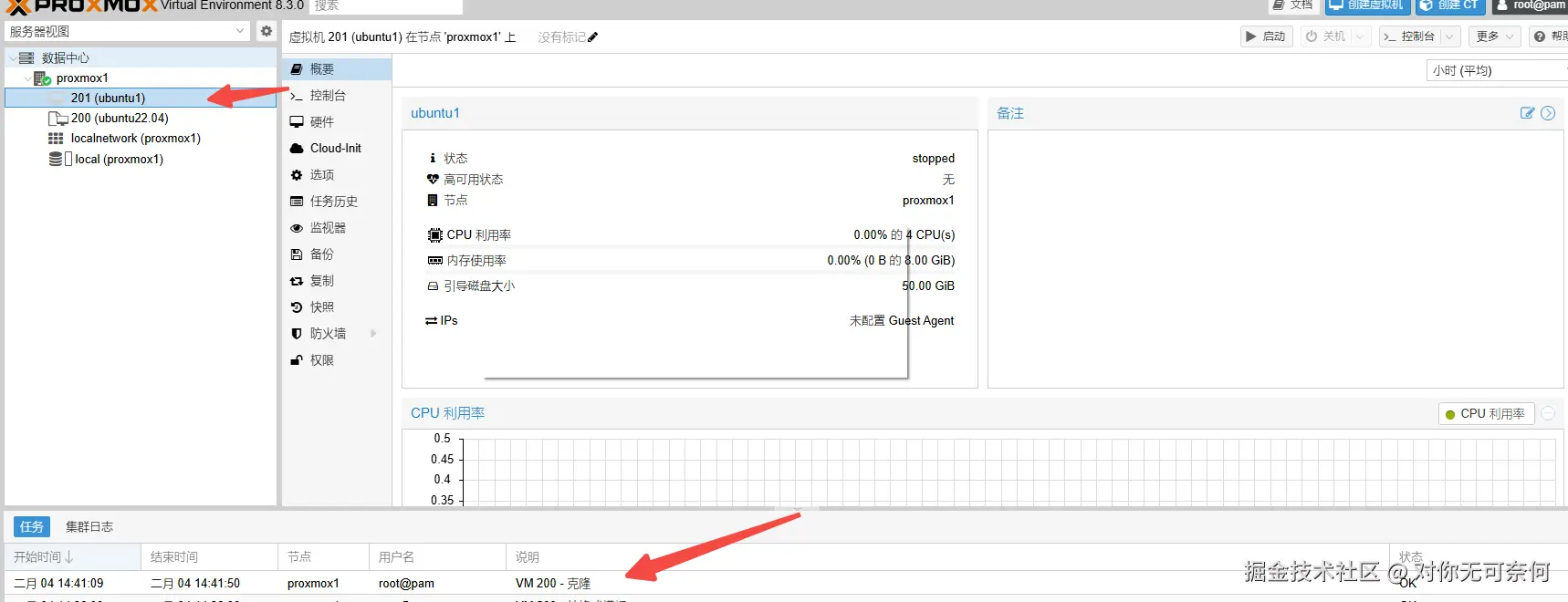The width and height of the screenshot is (1568, 602).
Task: Collapse the proxmox1 node arrow
Action: [26, 78]
